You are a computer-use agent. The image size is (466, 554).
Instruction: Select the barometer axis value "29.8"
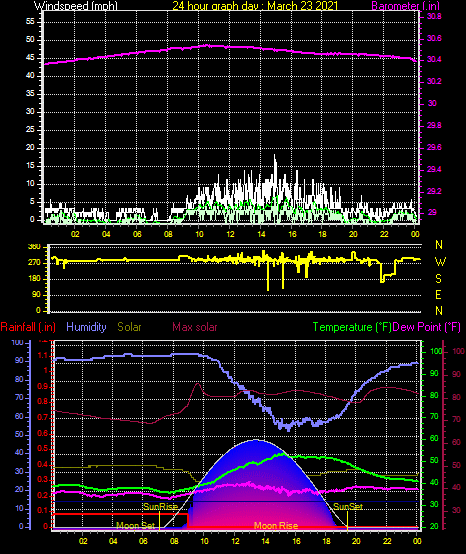434,126
